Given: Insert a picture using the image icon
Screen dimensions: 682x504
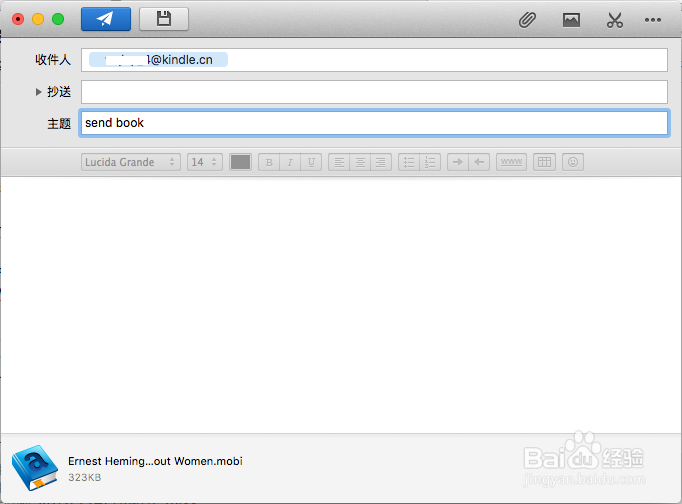Looking at the screenshot, I should click(571, 20).
